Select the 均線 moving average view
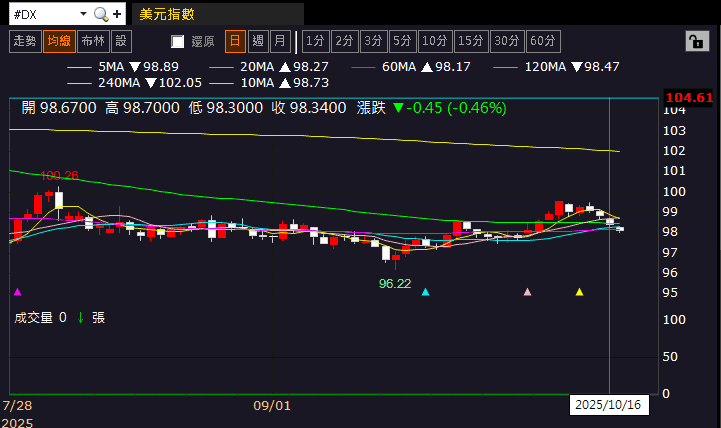 59,41
